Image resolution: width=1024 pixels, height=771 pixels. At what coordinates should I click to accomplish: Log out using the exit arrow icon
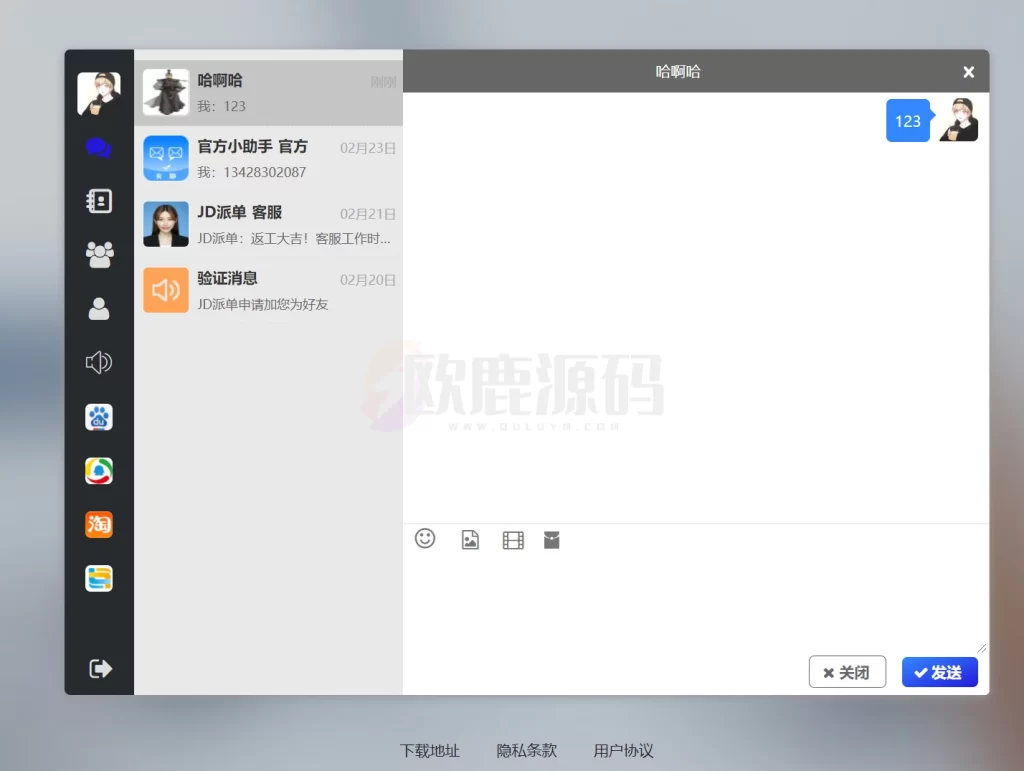pyautogui.click(x=98, y=668)
